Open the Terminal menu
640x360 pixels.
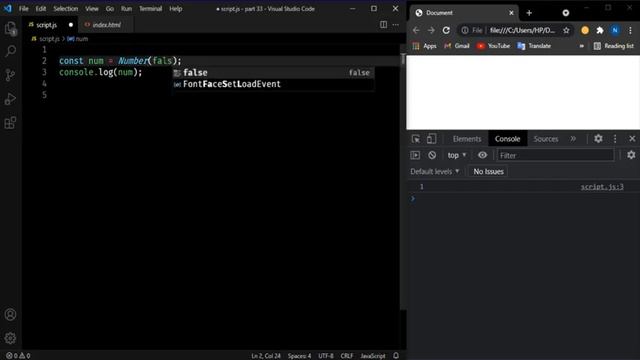150,9
